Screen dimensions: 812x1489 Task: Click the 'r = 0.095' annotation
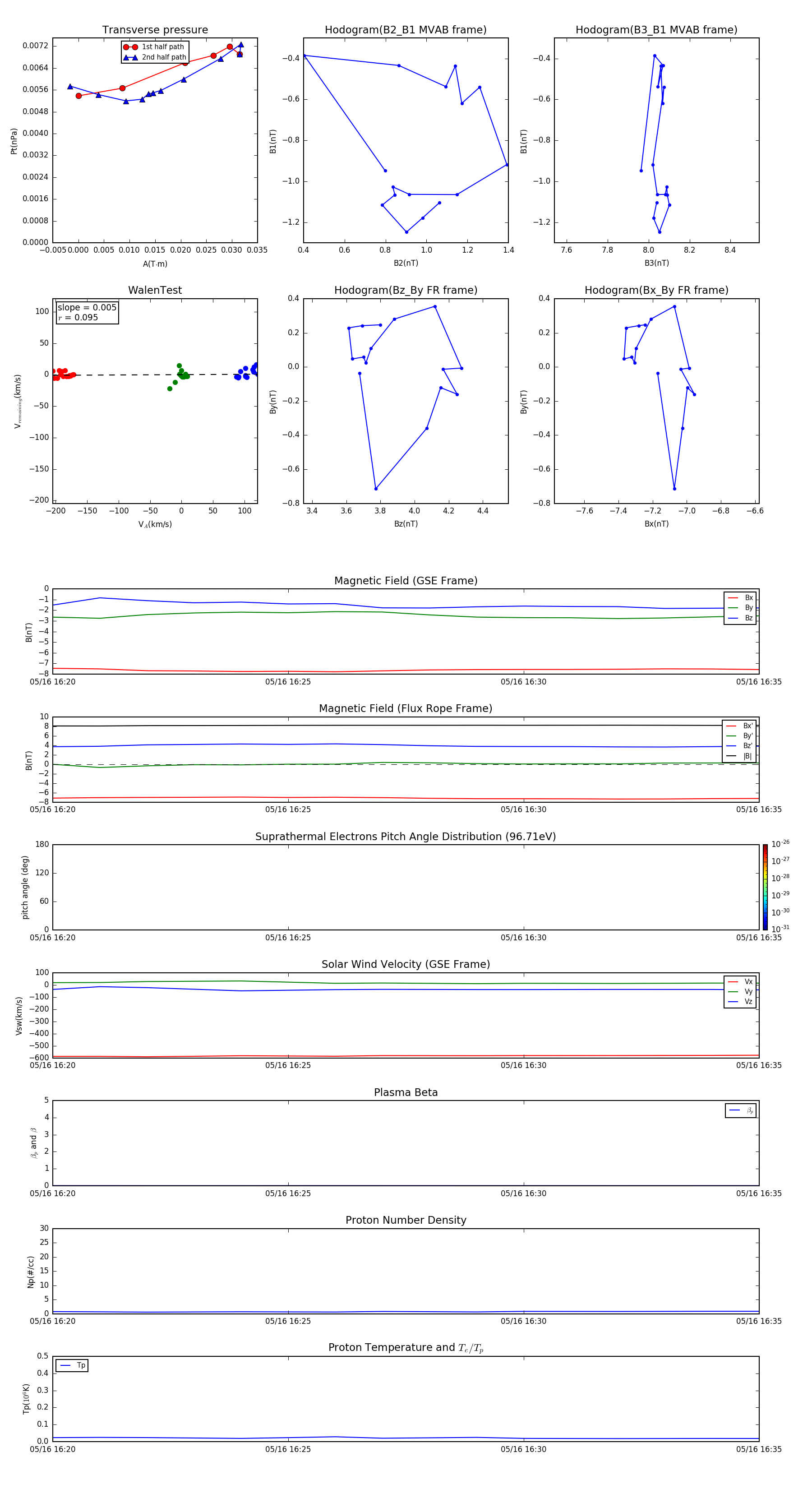78,317
